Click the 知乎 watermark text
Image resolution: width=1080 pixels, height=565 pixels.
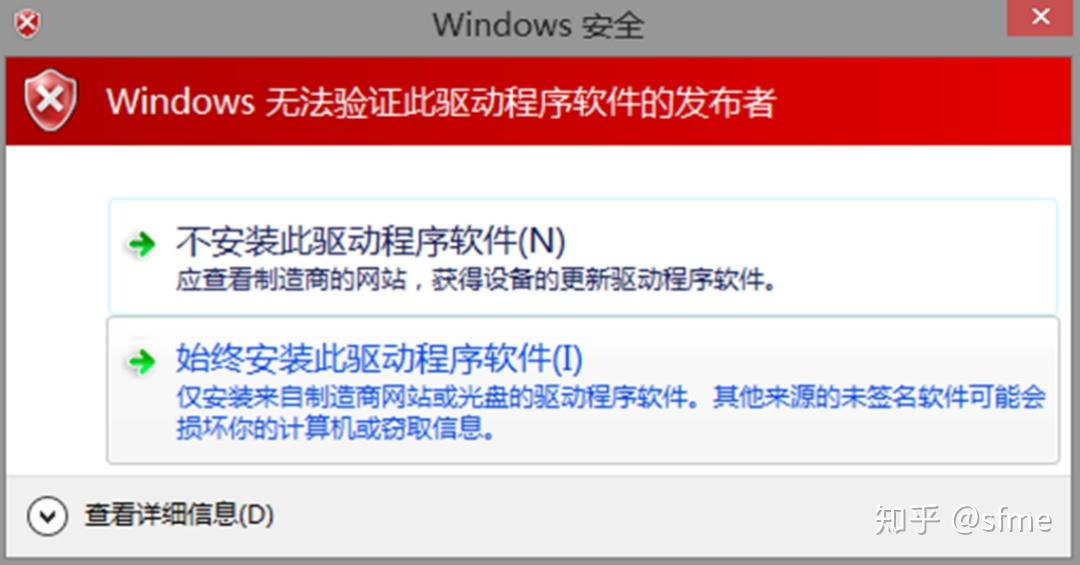[907, 520]
